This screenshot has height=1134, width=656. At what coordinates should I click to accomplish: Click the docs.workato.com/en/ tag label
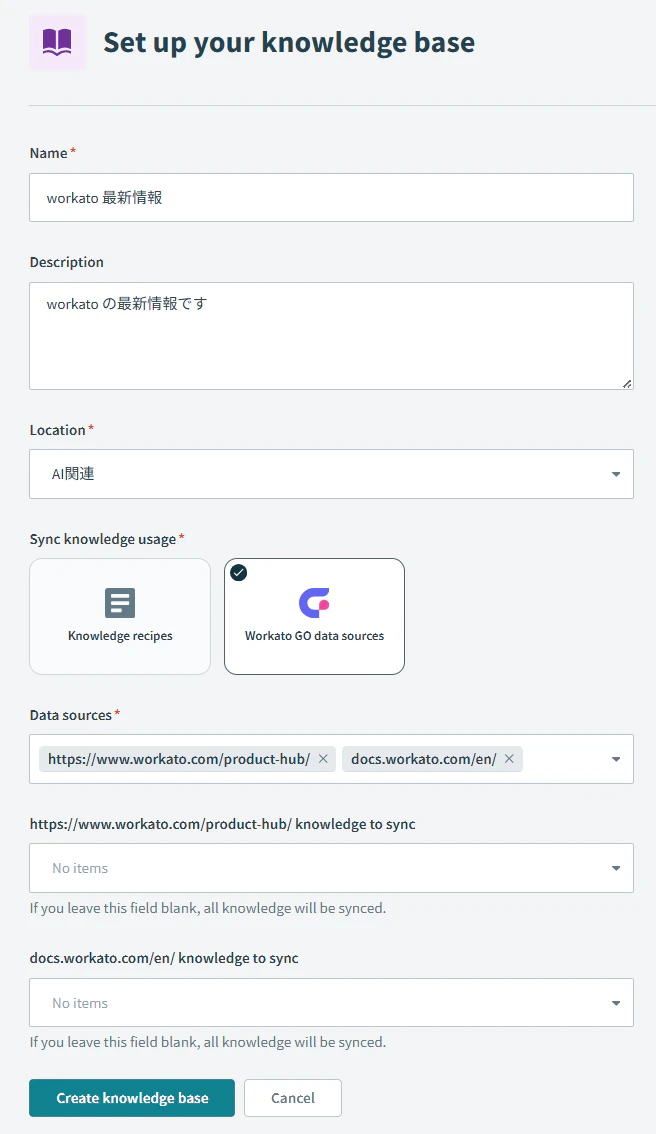tap(424, 759)
